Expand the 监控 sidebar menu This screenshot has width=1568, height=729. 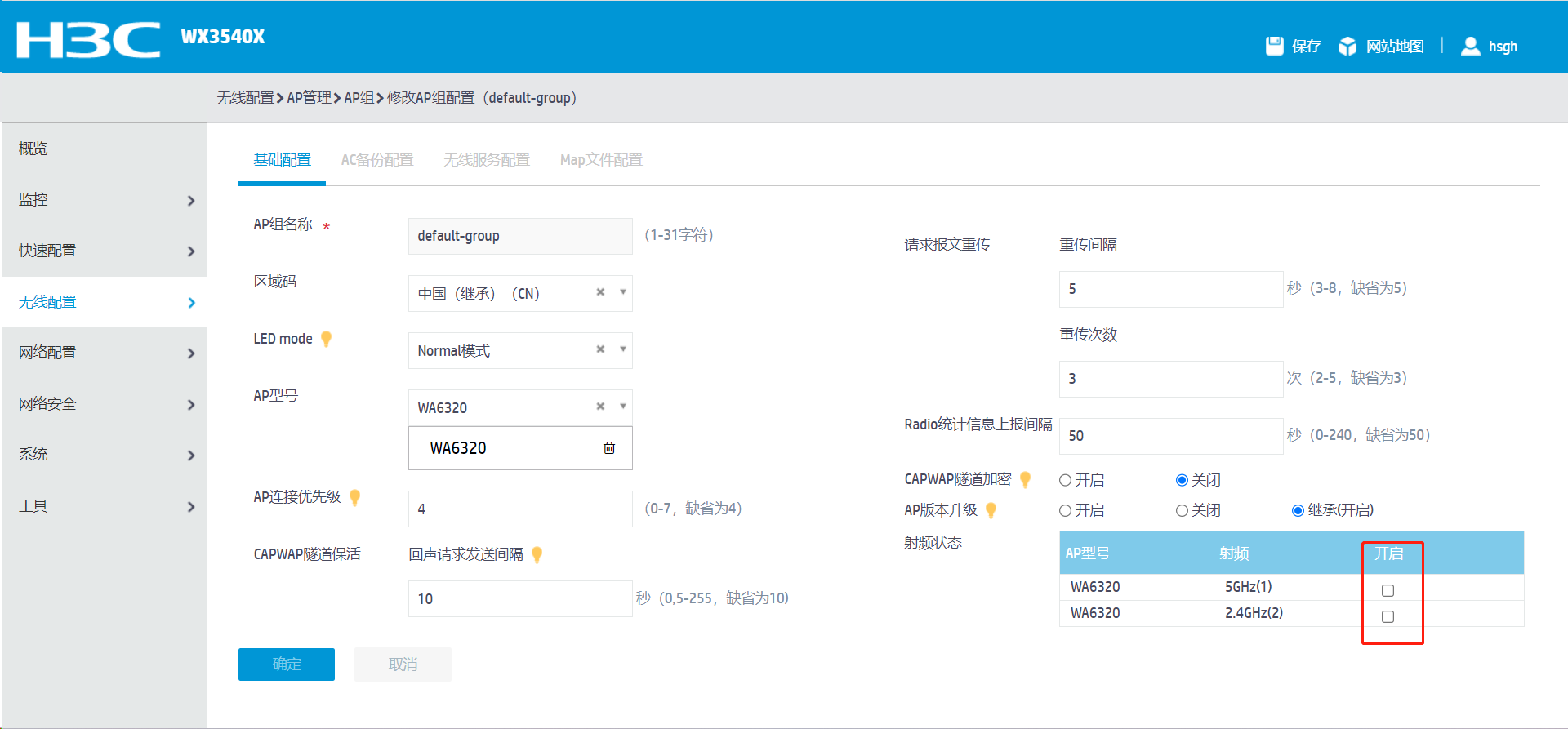click(x=105, y=200)
